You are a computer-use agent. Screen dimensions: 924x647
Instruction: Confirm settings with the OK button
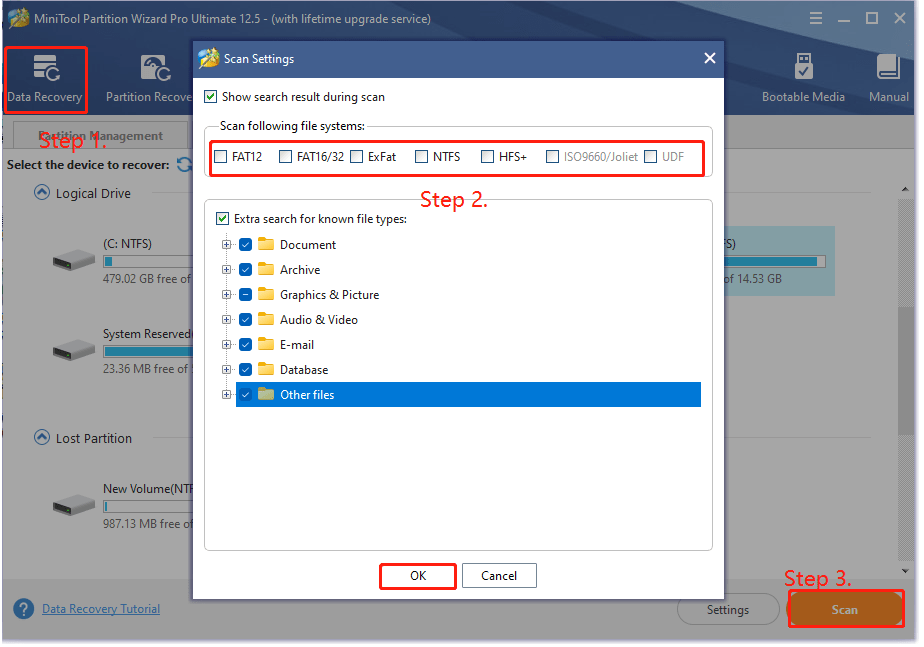[417, 575]
